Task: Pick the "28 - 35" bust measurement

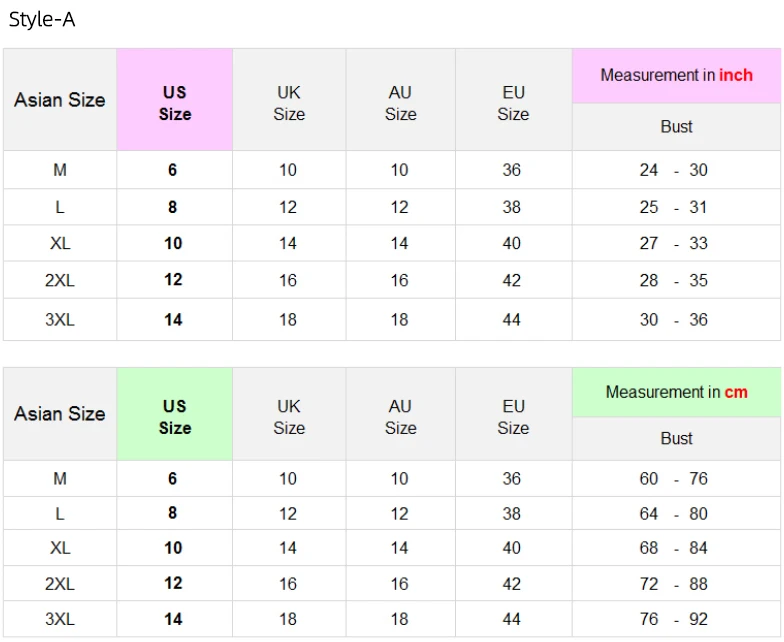Action: (x=674, y=280)
